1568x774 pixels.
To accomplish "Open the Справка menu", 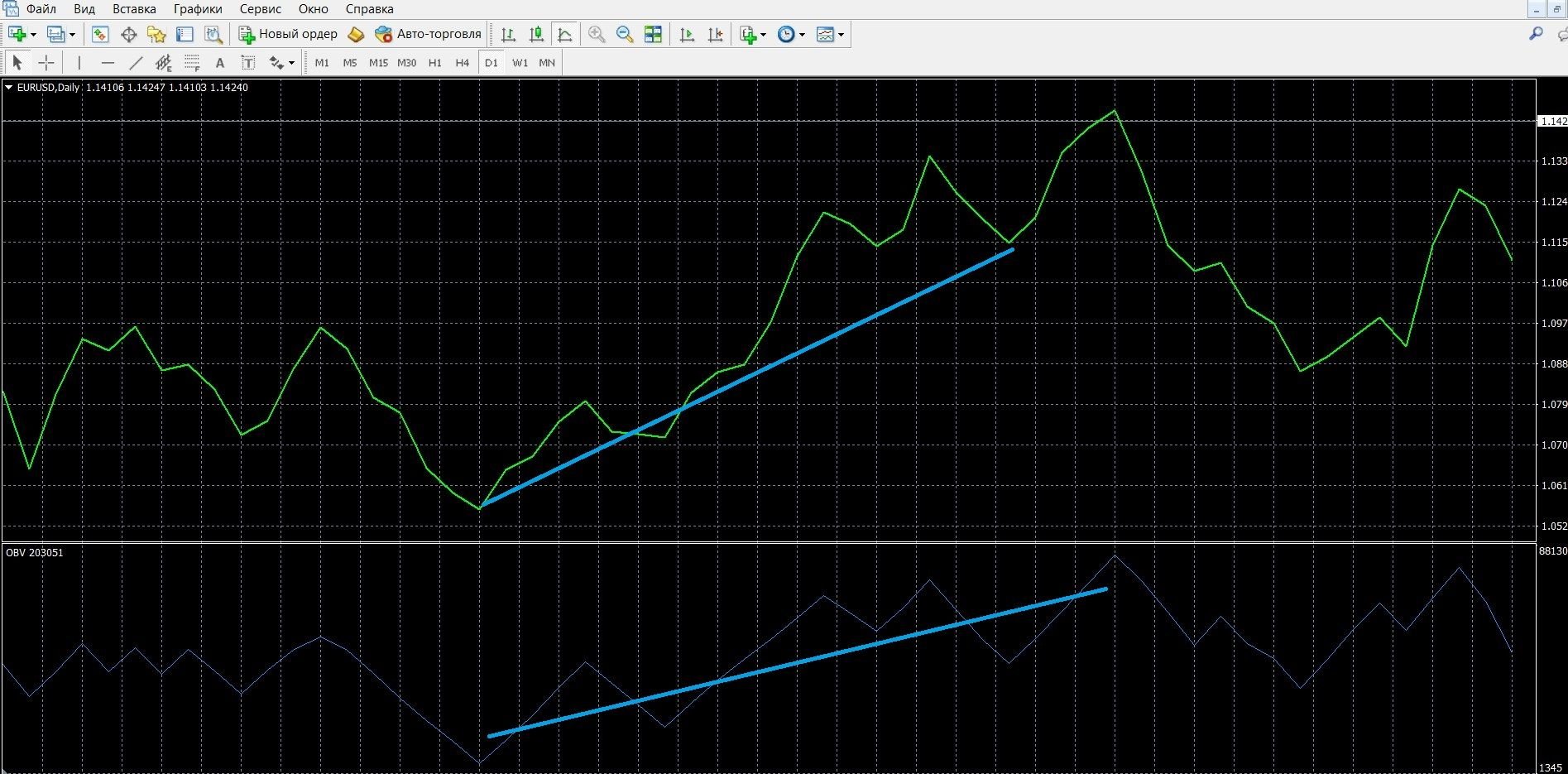I will tap(369, 9).
